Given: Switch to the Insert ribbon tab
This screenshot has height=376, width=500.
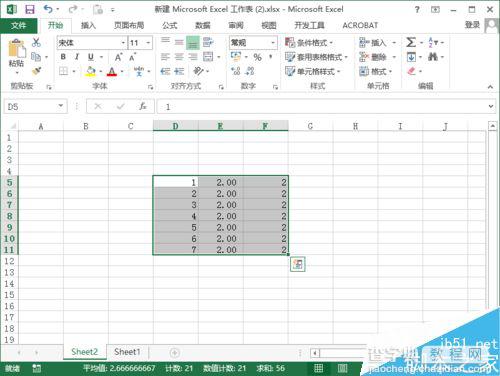Looking at the screenshot, I should [x=88, y=25].
